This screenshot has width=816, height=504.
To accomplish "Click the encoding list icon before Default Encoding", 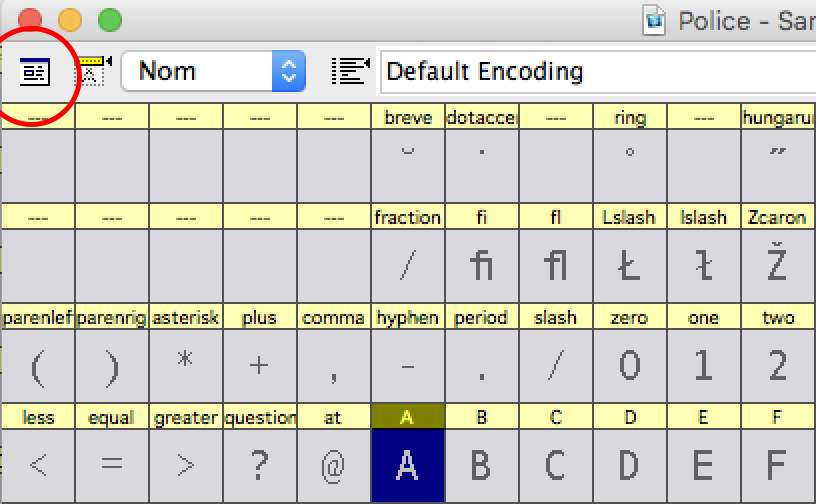I will 347,71.
